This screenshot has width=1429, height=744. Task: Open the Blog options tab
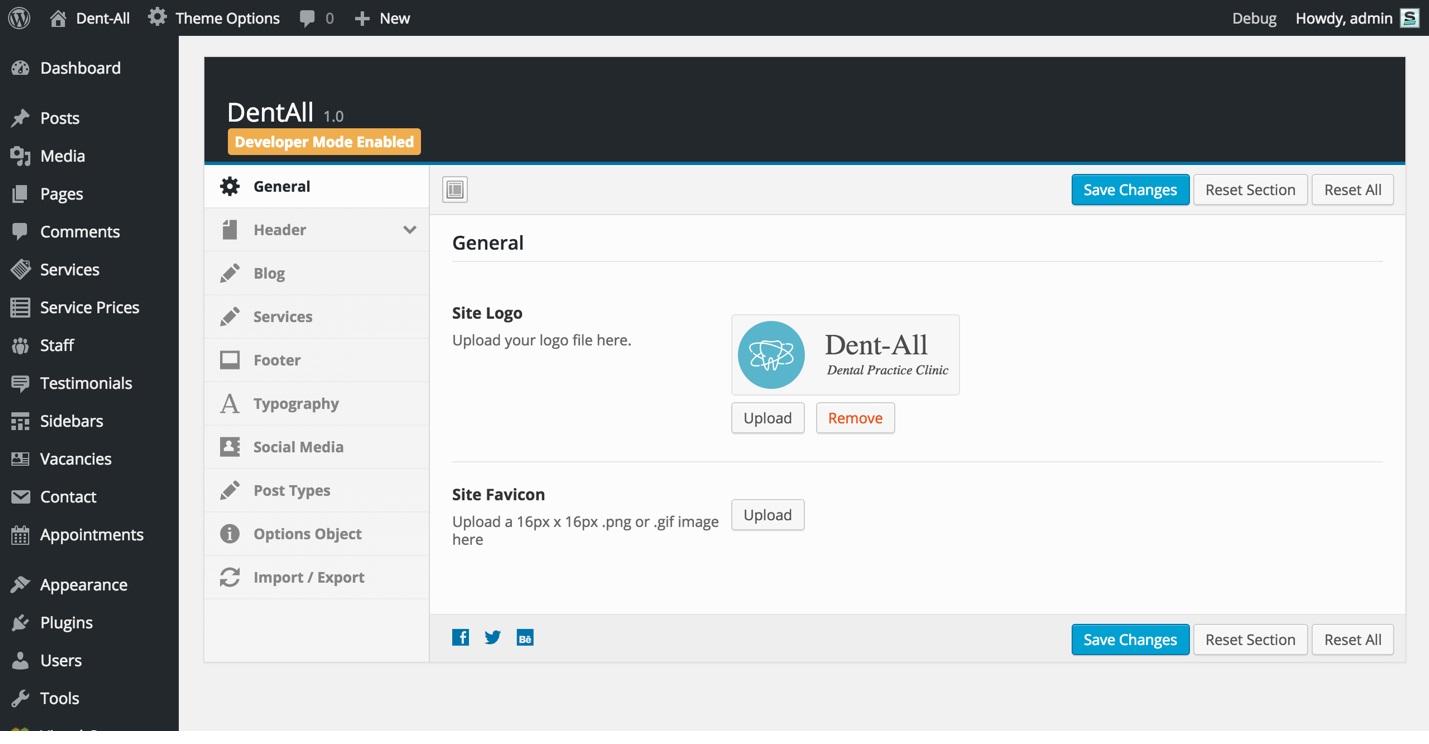click(x=317, y=273)
